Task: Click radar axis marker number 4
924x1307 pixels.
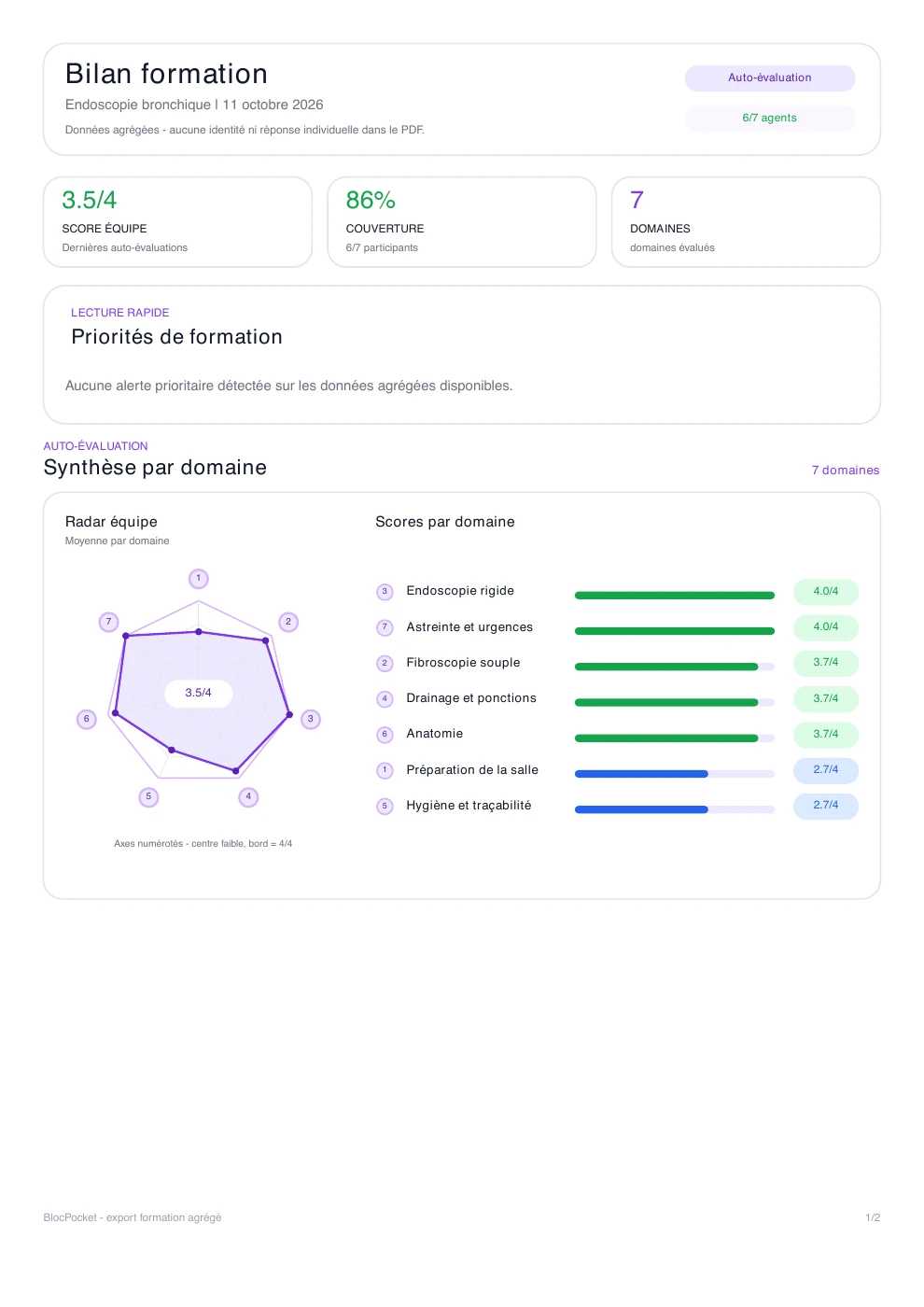Action: click(x=248, y=797)
